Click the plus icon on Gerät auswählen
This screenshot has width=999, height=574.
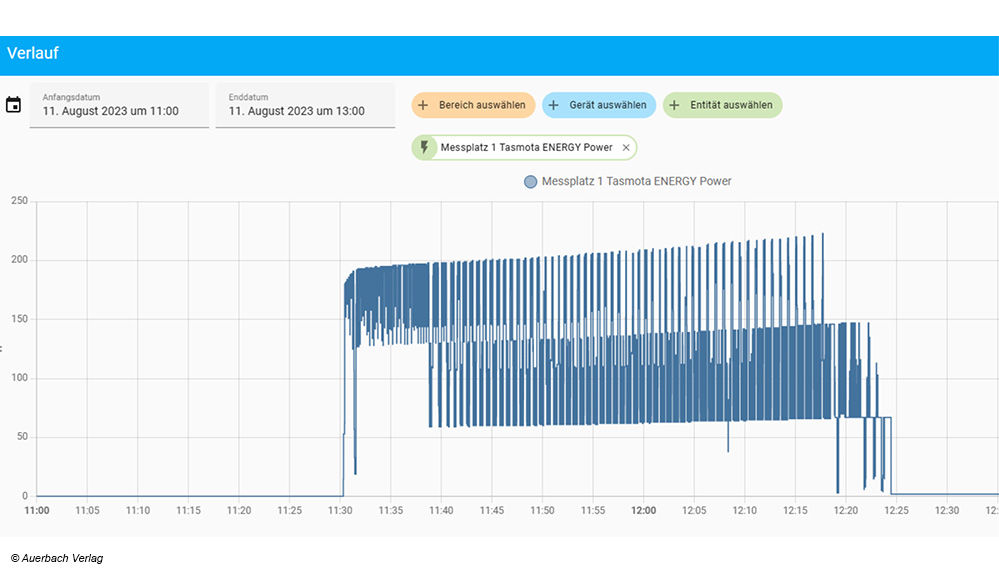click(554, 105)
